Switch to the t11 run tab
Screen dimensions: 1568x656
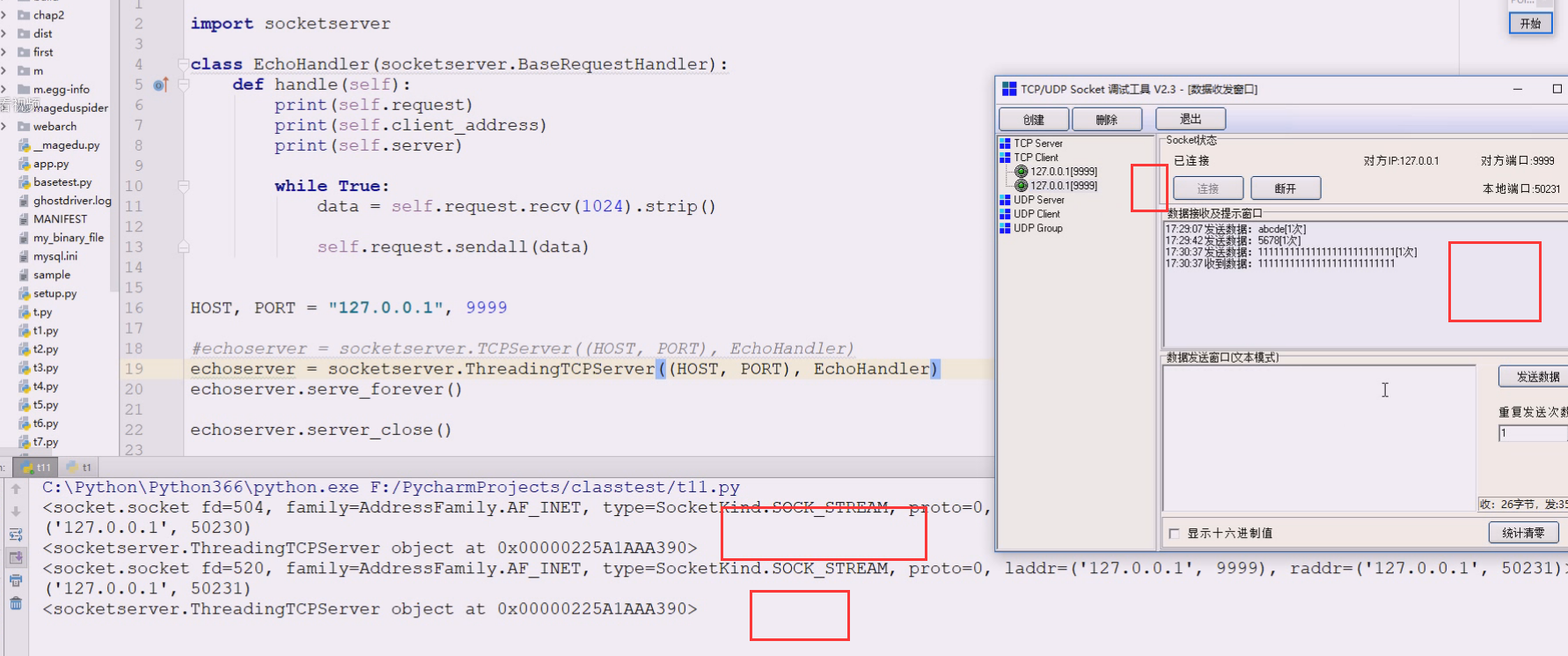[36, 468]
